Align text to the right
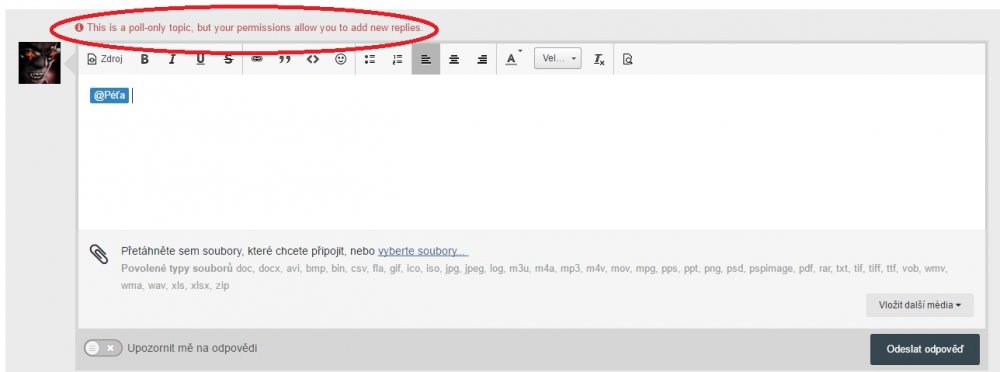This screenshot has width=1000, height=372. tap(482, 59)
